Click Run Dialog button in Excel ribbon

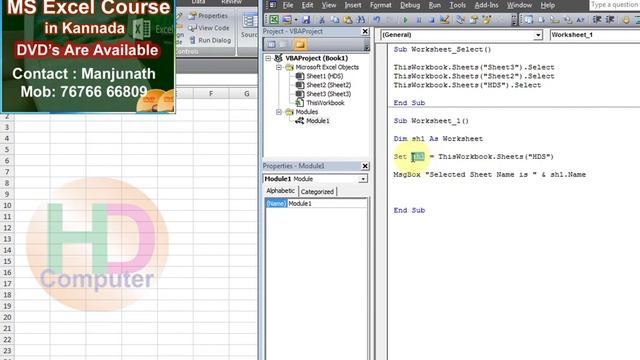(210, 40)
